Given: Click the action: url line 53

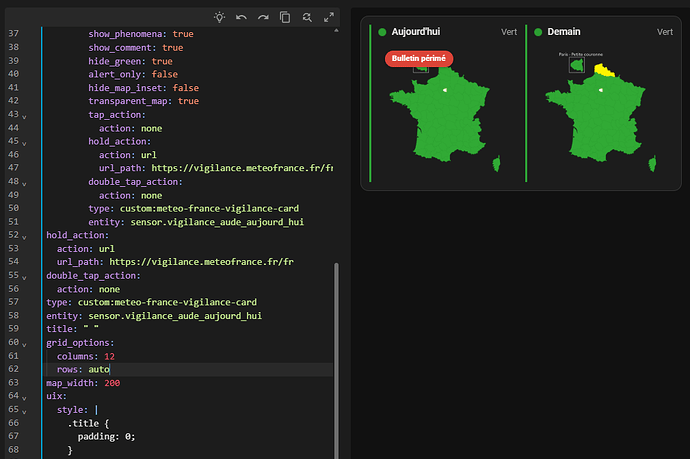Looking at the screenshot, I should [85, 249].
